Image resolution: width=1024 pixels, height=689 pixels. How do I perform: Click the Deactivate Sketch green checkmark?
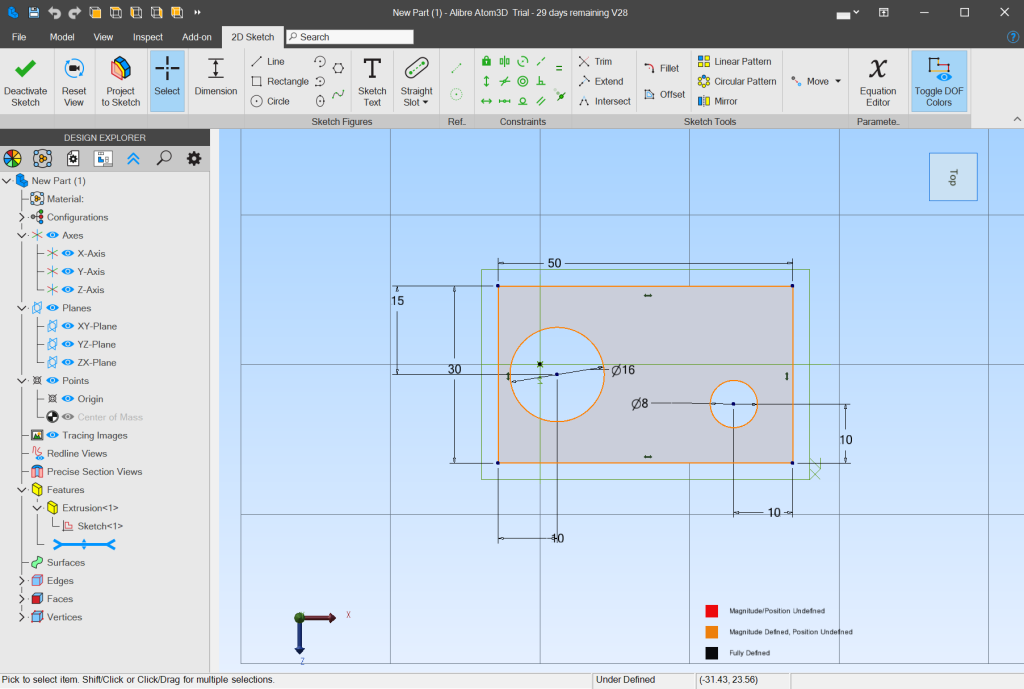[x=26, y=69]
